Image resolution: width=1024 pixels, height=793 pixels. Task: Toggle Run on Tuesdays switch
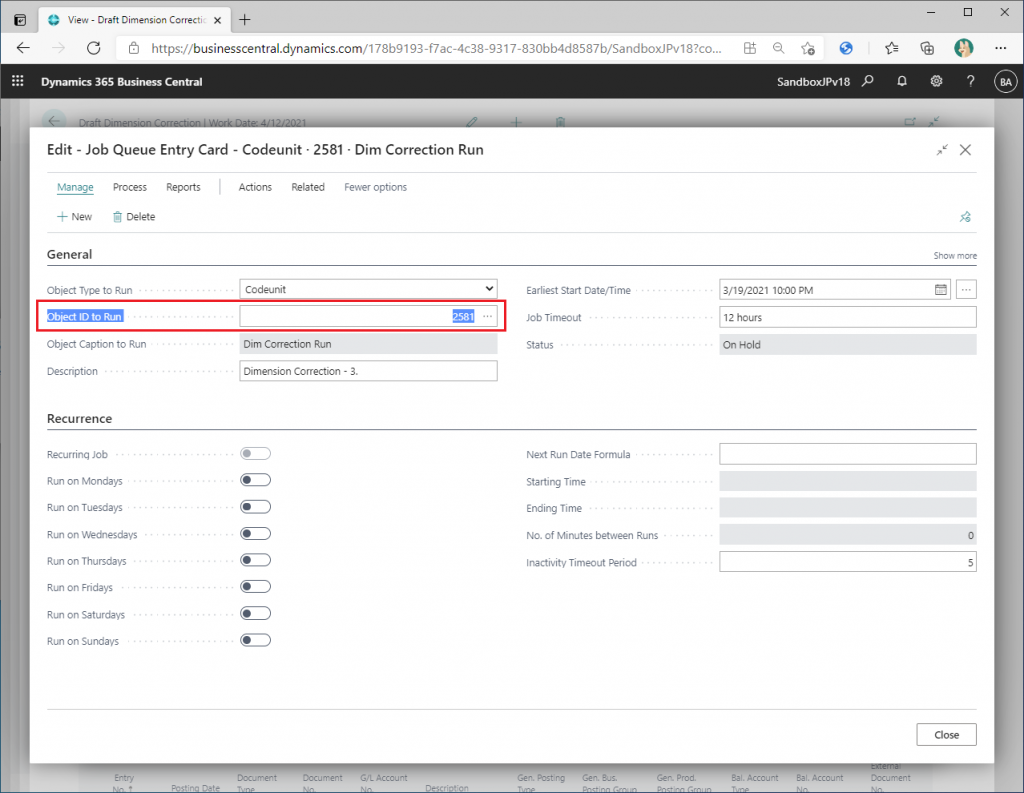pyautogui.click(x=255, y=507)
